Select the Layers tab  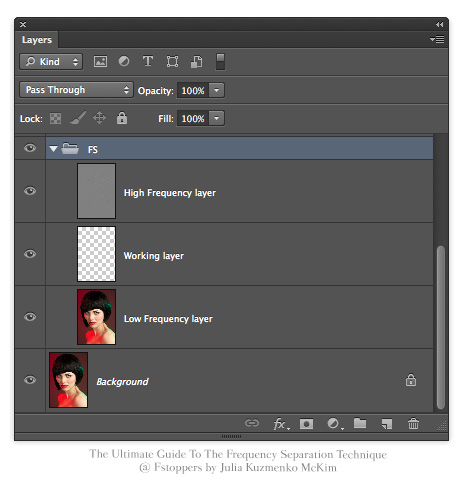point(37,40)
